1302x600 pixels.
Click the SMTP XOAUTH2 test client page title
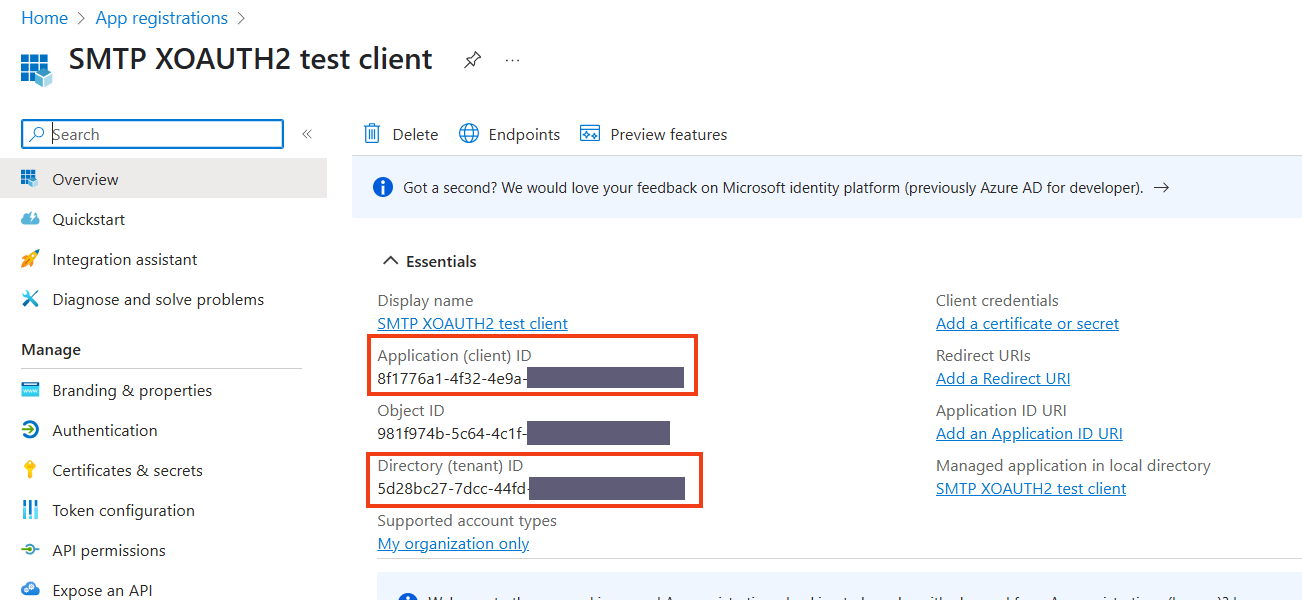pos(250,59)
